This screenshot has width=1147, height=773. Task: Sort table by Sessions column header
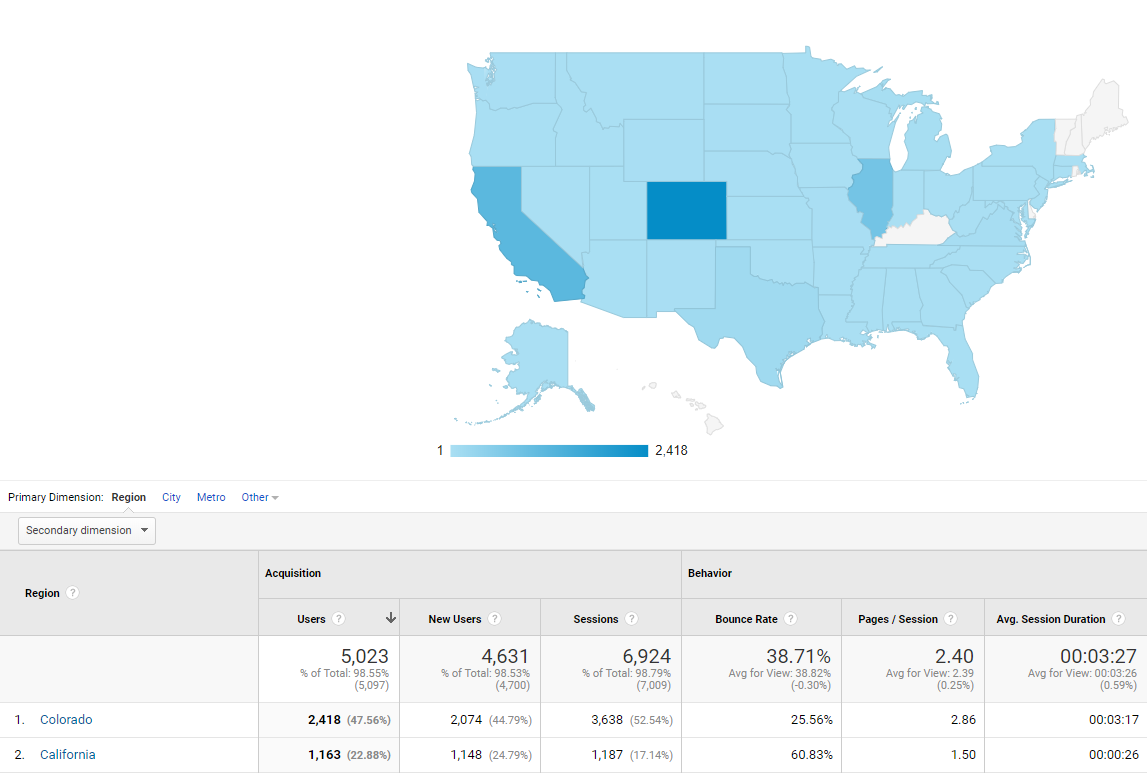pos(596,619)
